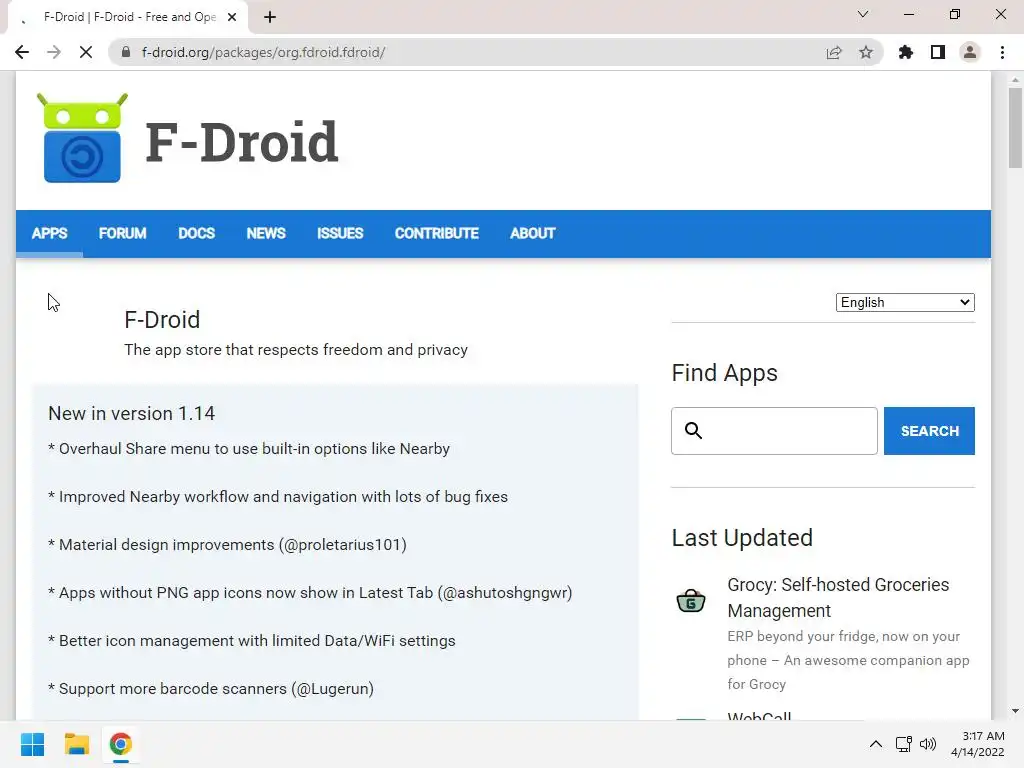
Task: Stop loading the page
Action: pyautogui.click(x=86, y=52)
